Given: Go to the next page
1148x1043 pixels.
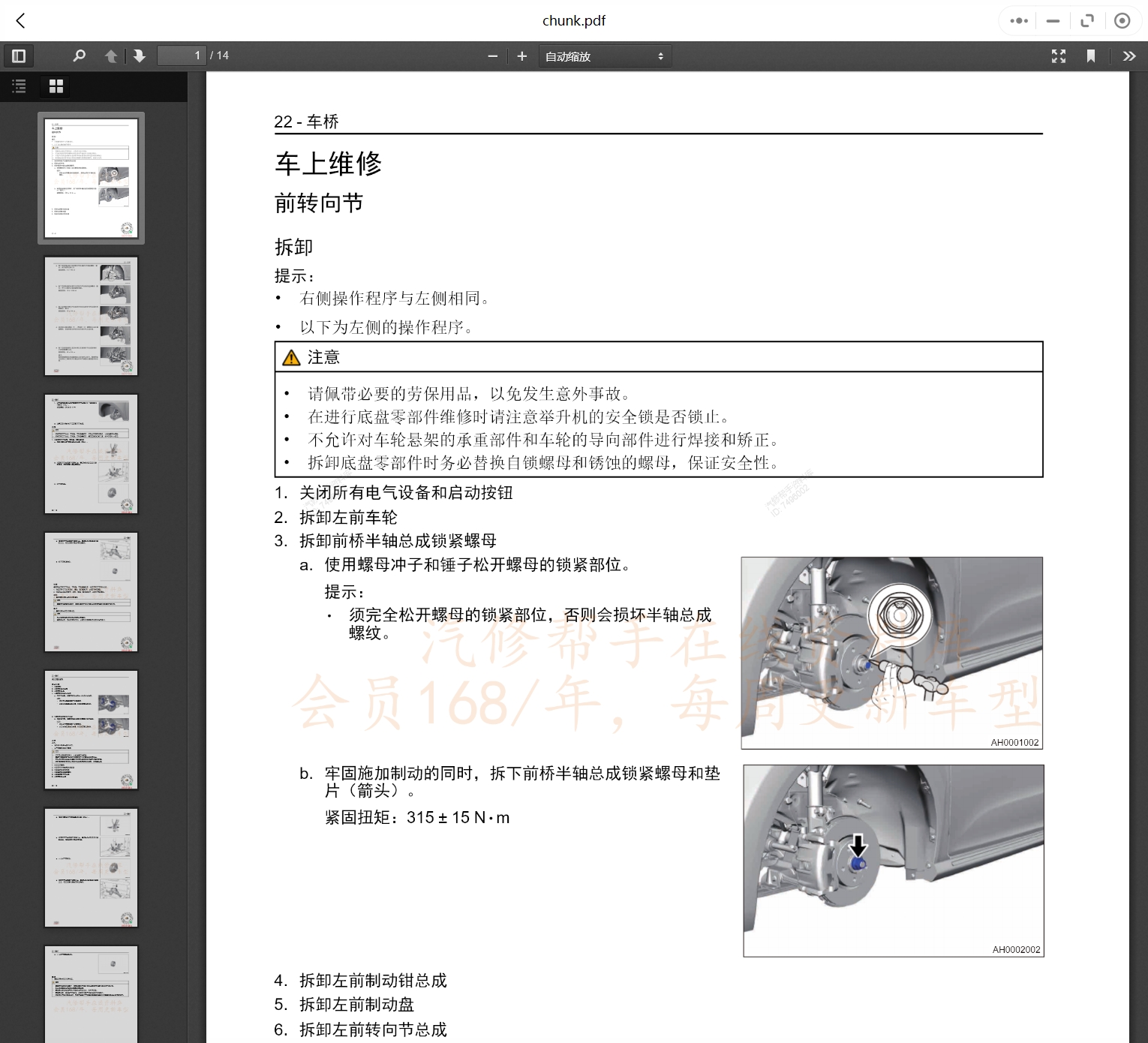Looking at the screenshot, I should coord(140,56).
